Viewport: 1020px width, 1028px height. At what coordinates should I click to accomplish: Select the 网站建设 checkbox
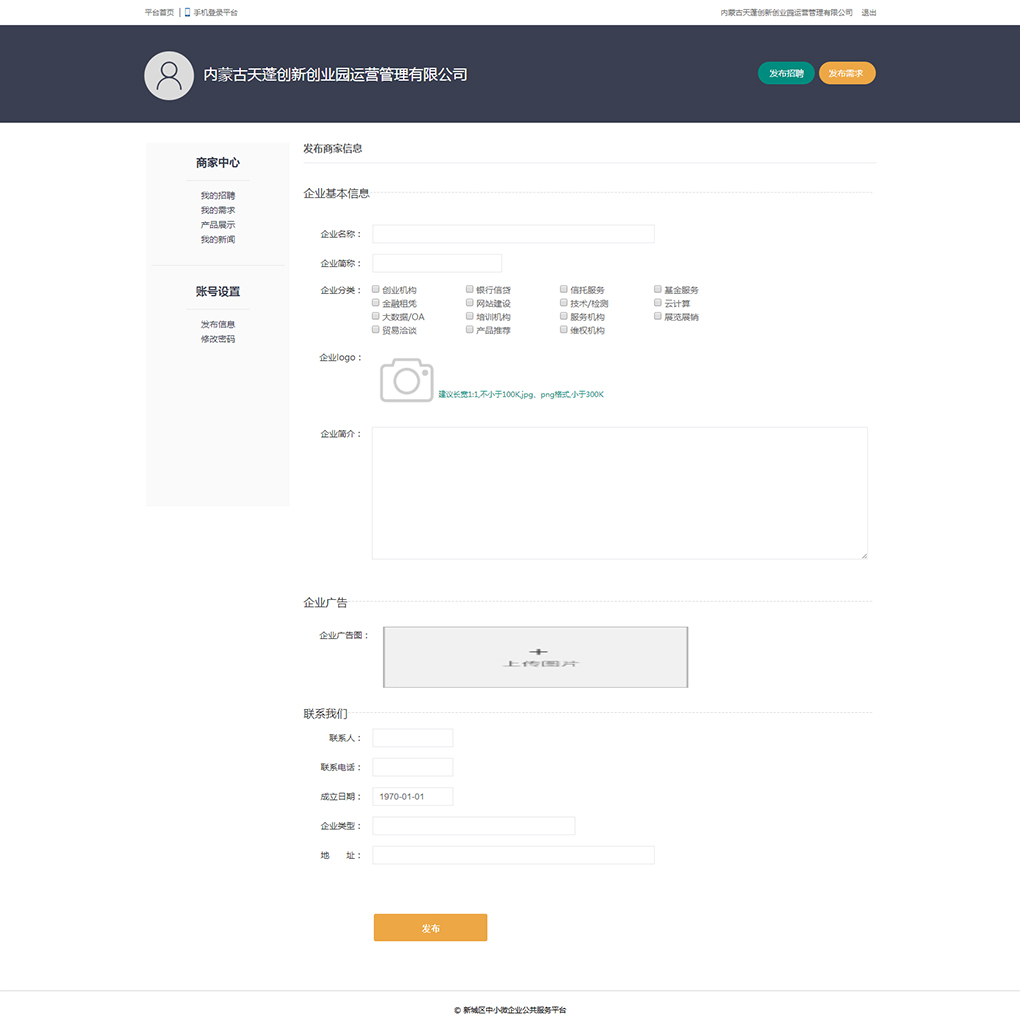click(x=470, y=303)
